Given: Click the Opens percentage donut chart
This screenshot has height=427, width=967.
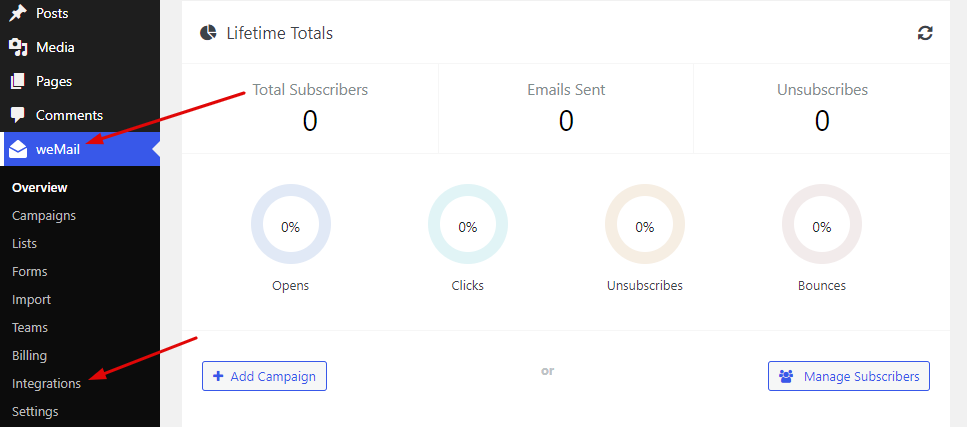Looking at the screenshot, I should [290, 224].
